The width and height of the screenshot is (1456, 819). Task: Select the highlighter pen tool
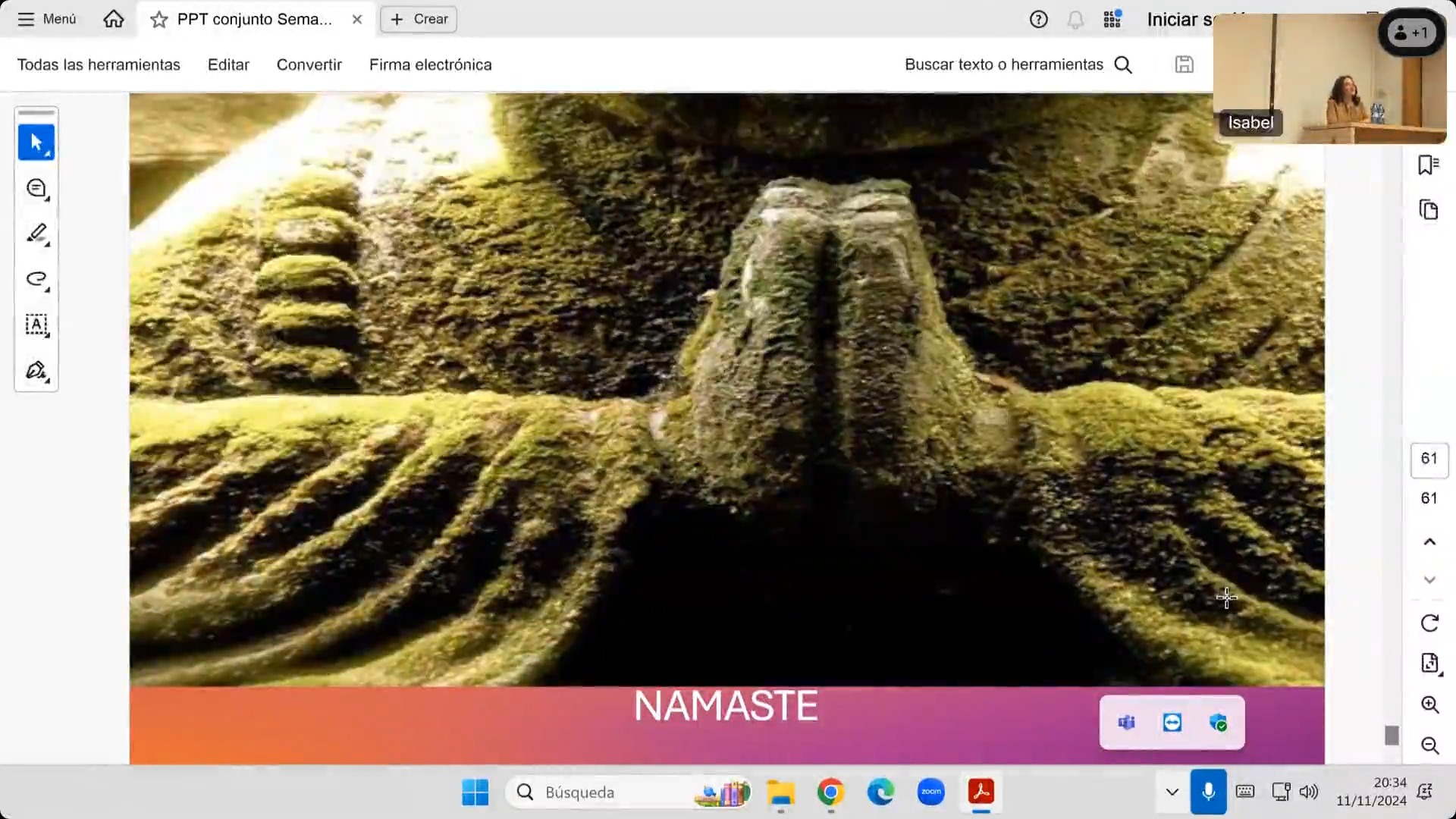point(36,234)
